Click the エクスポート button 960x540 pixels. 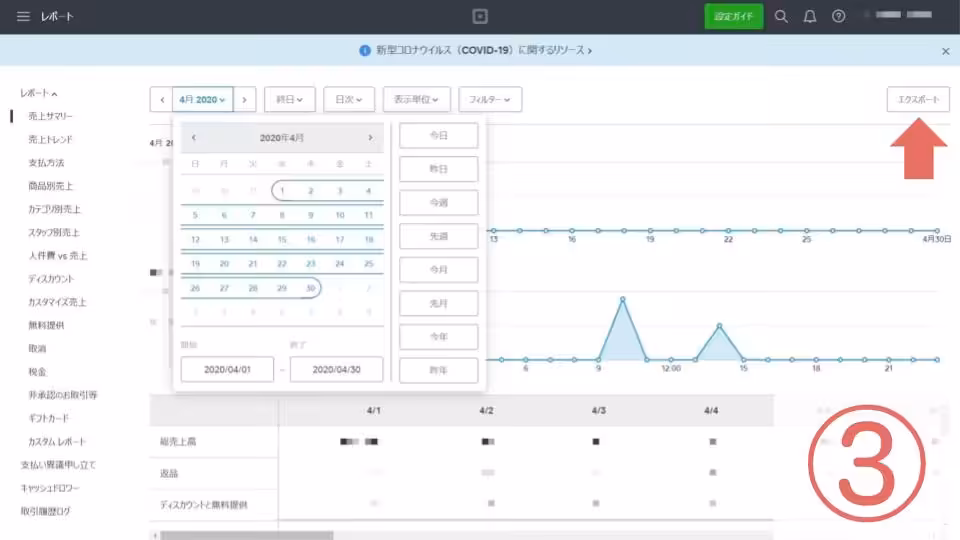coord(918,99)
